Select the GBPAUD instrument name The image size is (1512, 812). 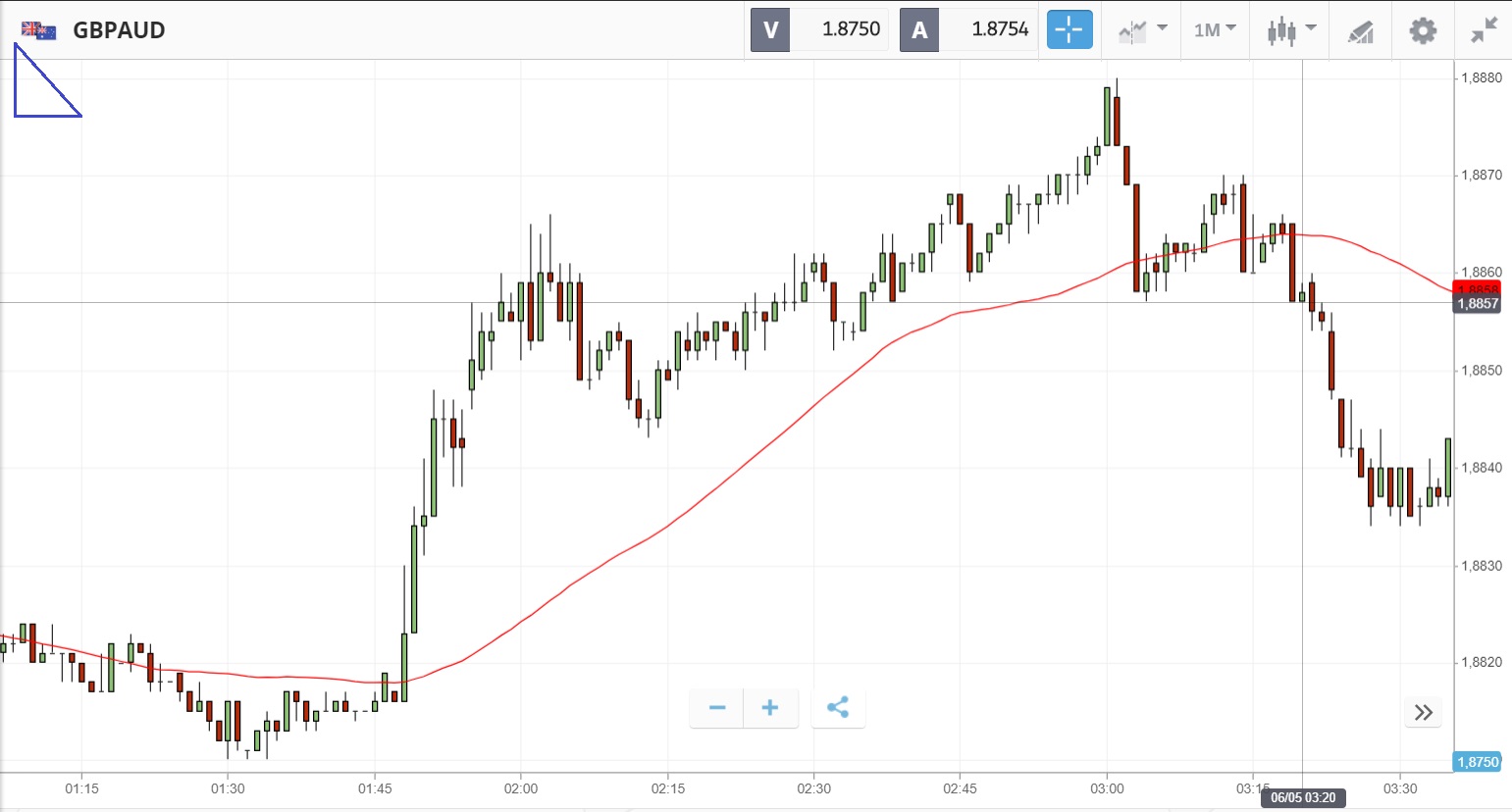(119, 30)
